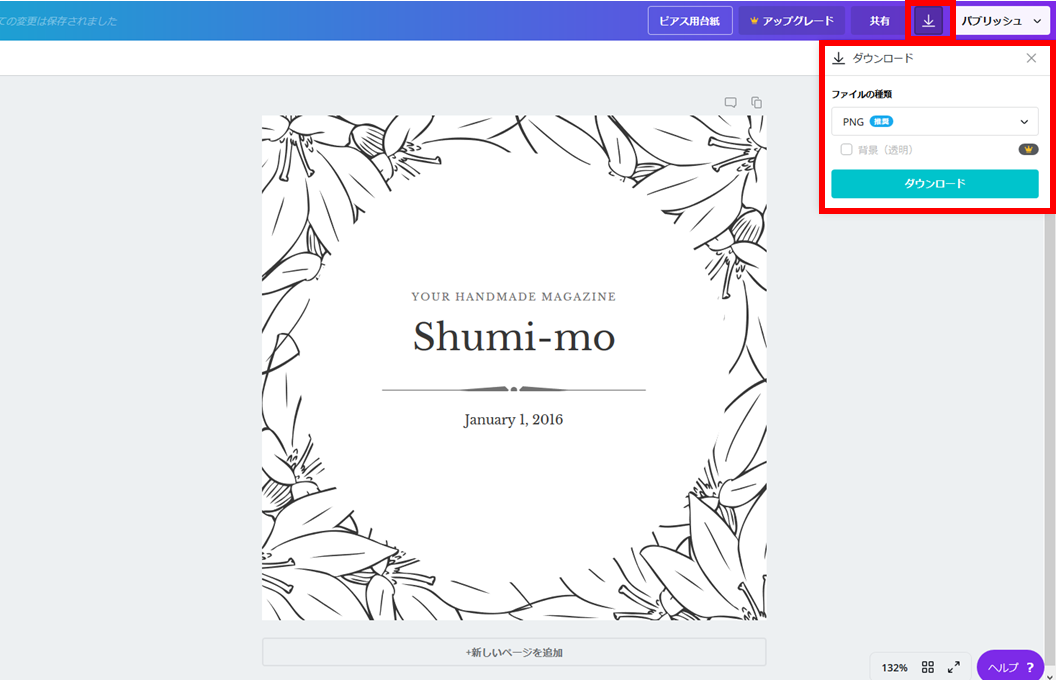Click the 132% zoom level

pyautogui.click(x=894, y=668)
